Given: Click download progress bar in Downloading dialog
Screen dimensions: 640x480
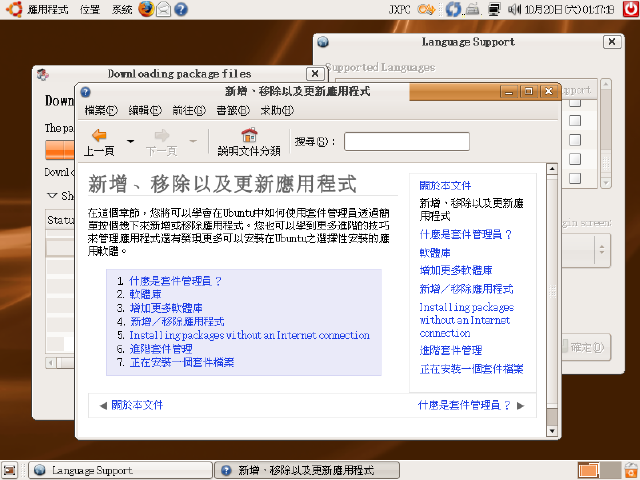Looking at the screenshot, I should 60,150.
